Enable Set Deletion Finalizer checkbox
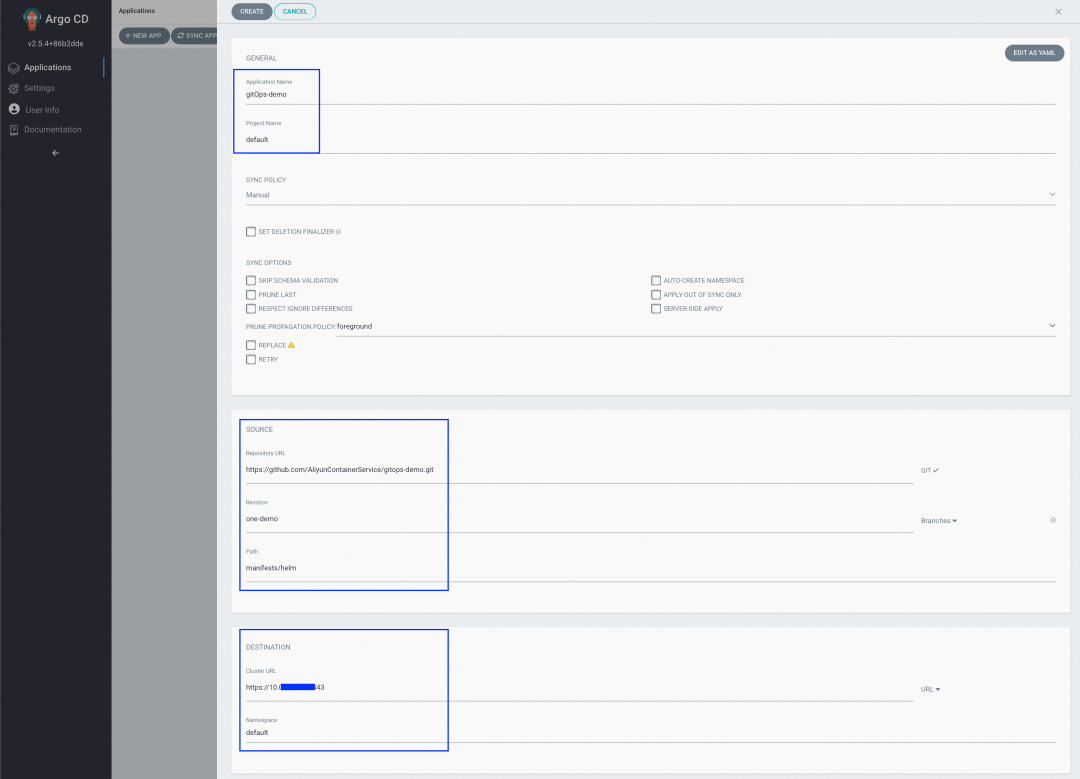The width and height of the screenshot is (1080, 779). (x=251, y=232)
